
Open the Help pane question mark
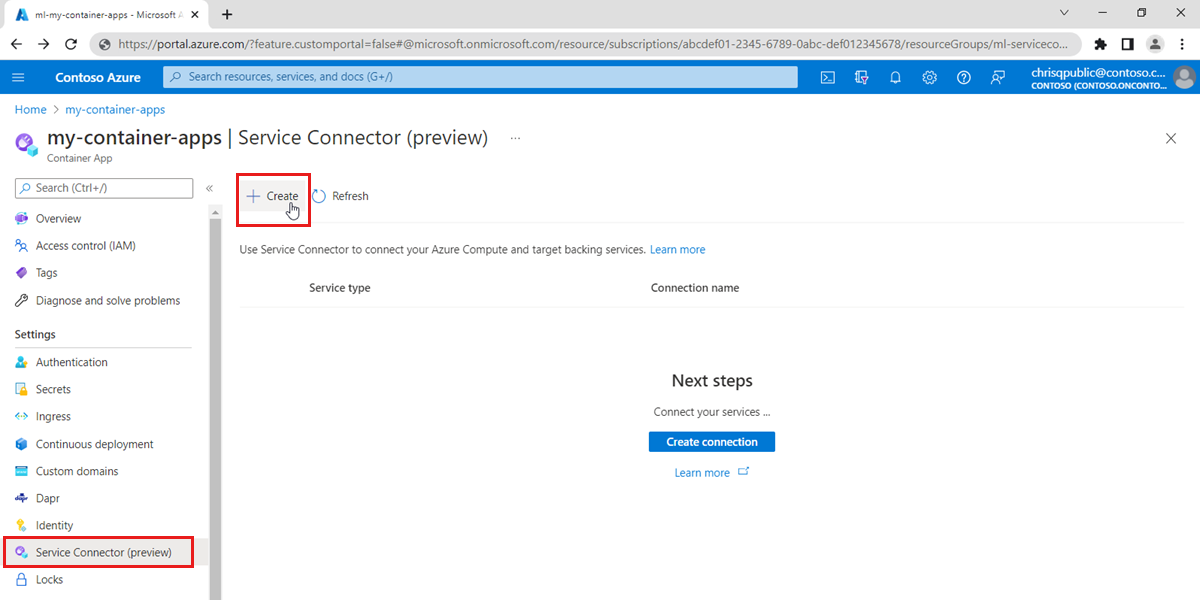pyautogui.click(x=963, y=77)
